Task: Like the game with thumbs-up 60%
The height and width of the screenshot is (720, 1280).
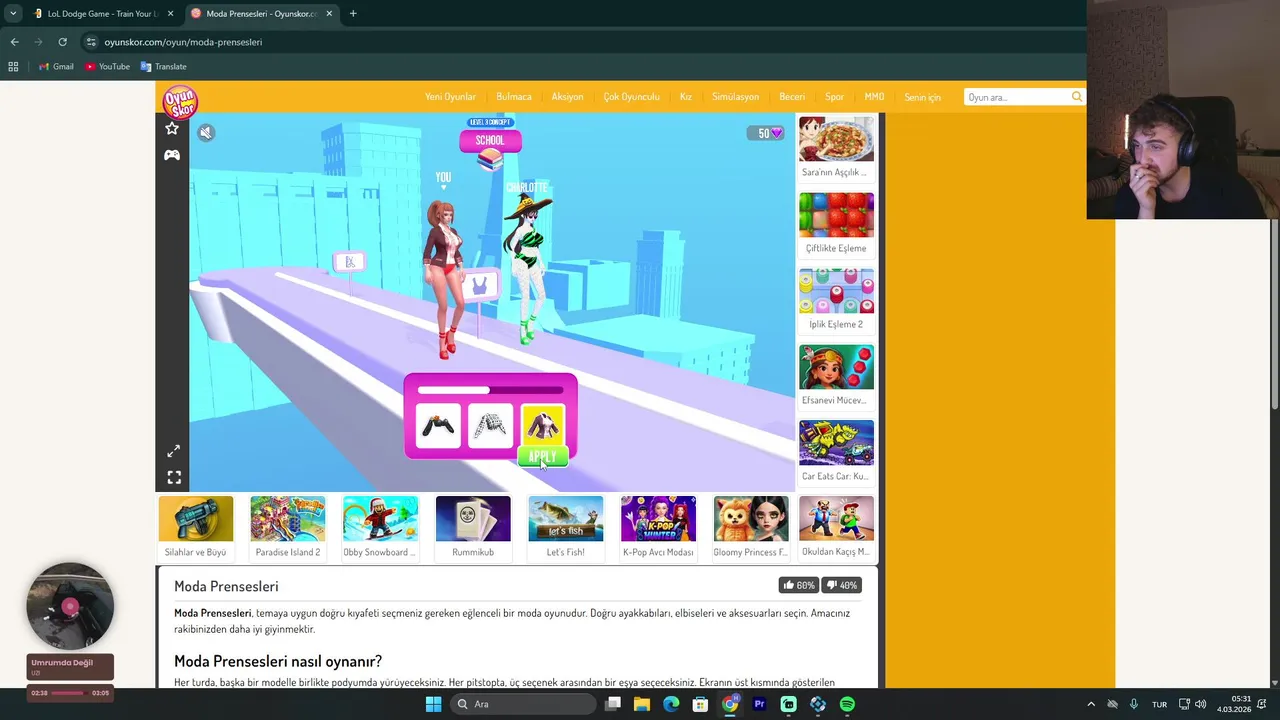Action: [799, 585]
